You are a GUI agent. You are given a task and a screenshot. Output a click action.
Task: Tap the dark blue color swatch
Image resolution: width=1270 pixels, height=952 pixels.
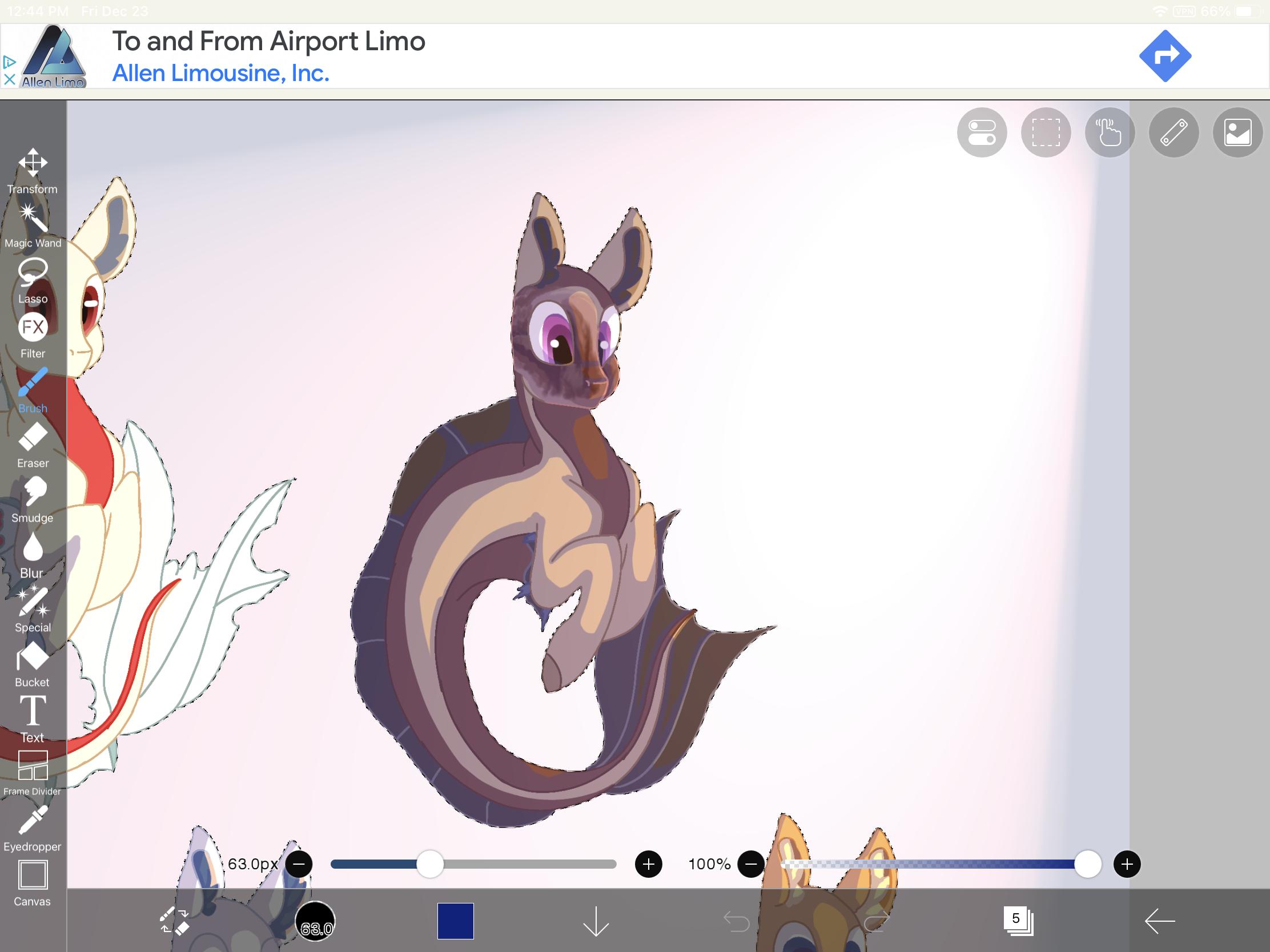pyautogui.click(x=455, y=921)
